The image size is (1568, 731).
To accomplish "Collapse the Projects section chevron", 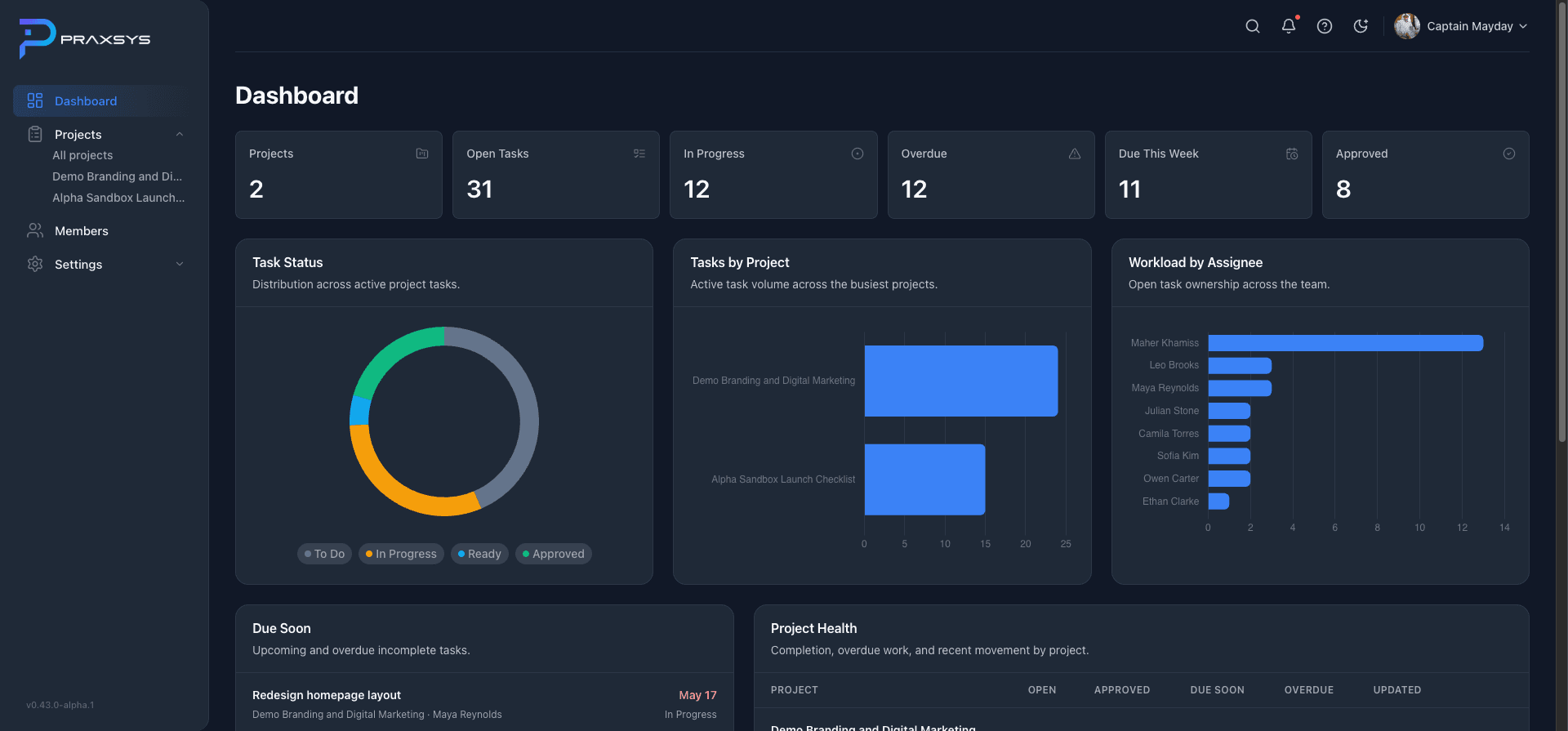I will click(180, 134).
